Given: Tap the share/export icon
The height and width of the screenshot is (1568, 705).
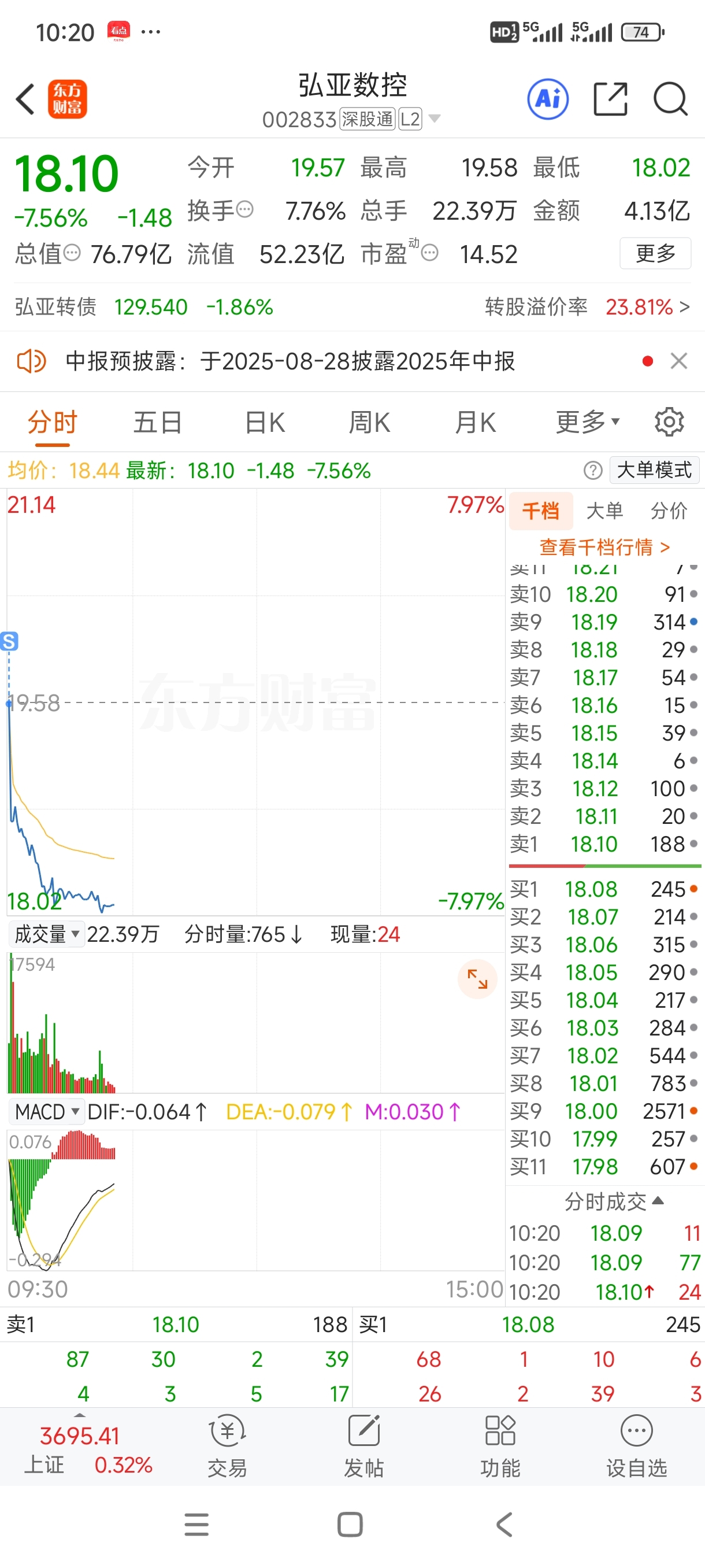Looking at the screenshot, I should [x=610, y=99].
